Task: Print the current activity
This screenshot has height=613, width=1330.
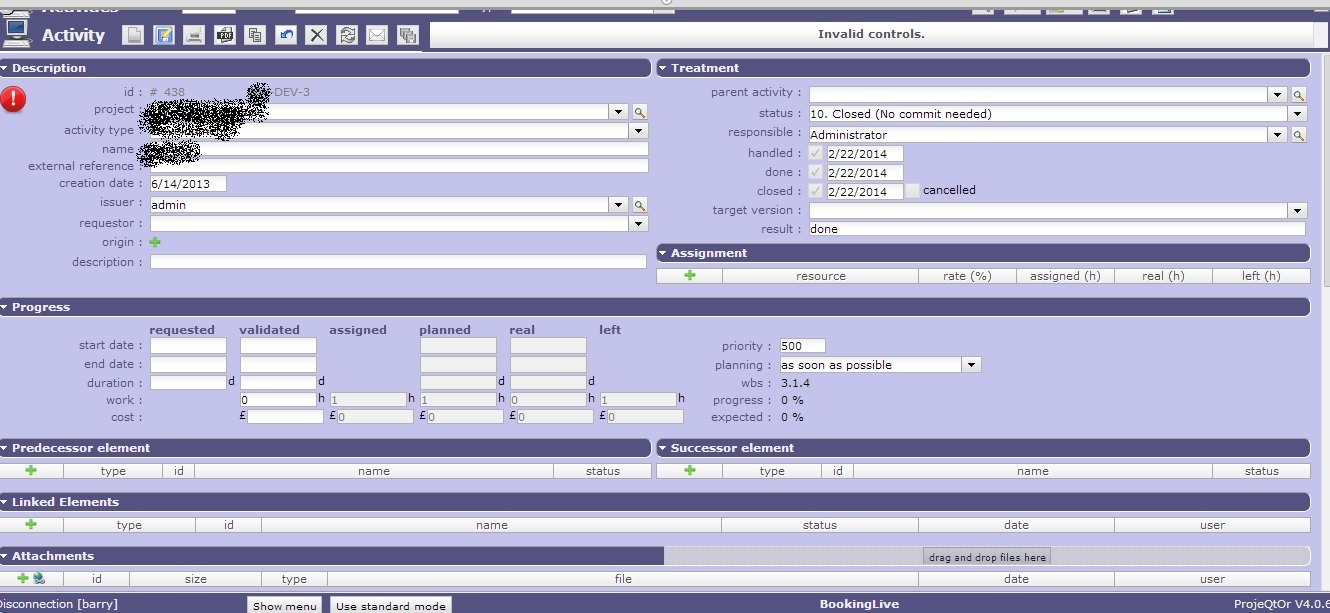Action: [194, 35]
